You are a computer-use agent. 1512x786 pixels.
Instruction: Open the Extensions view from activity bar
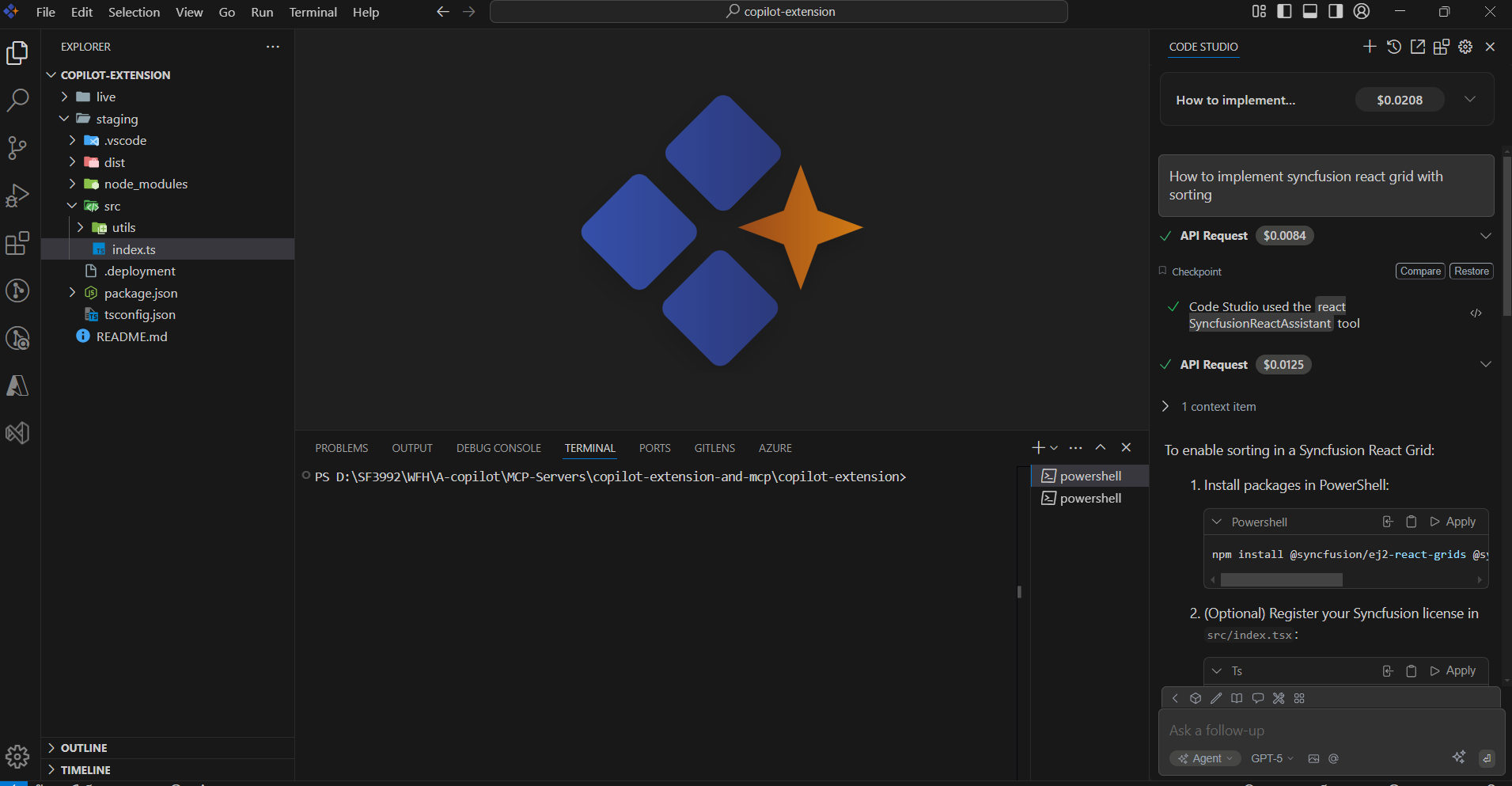coord(17,243)
